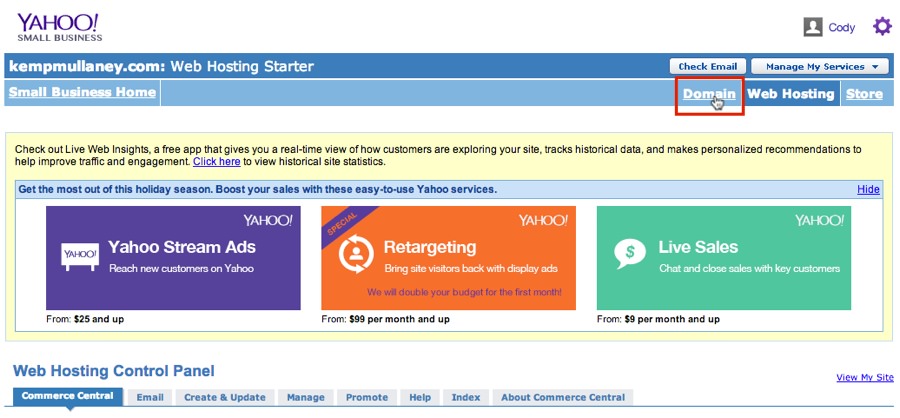Select the Commerce Central tab
Image resolution: width=900 pixels, height=418 pixels.
[68, 396]
